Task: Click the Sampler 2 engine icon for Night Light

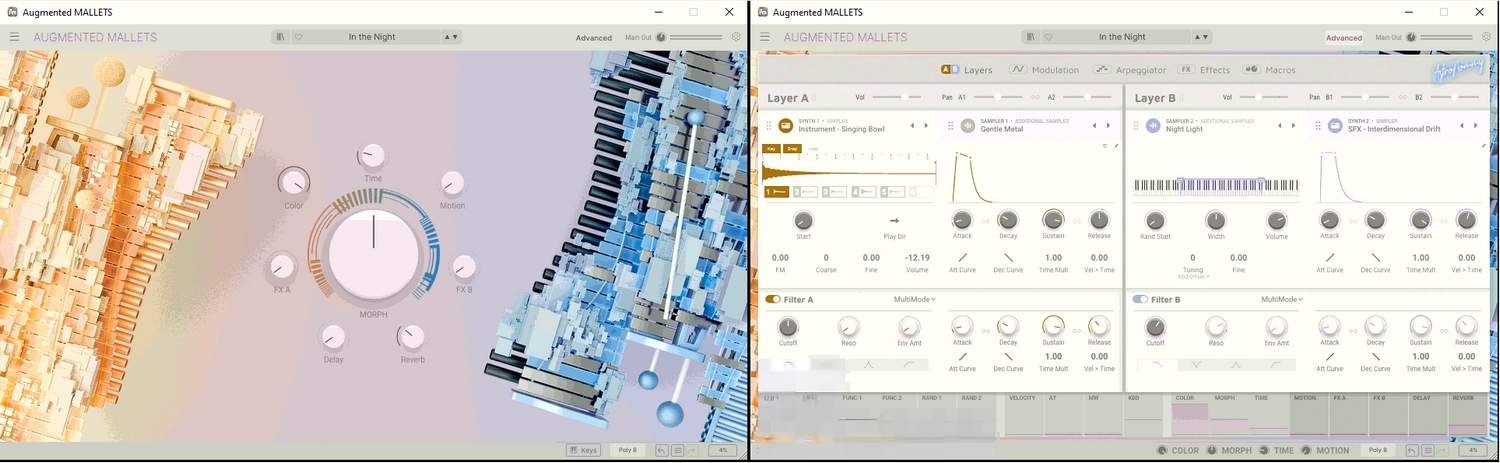Action: tap(1153, 125)
